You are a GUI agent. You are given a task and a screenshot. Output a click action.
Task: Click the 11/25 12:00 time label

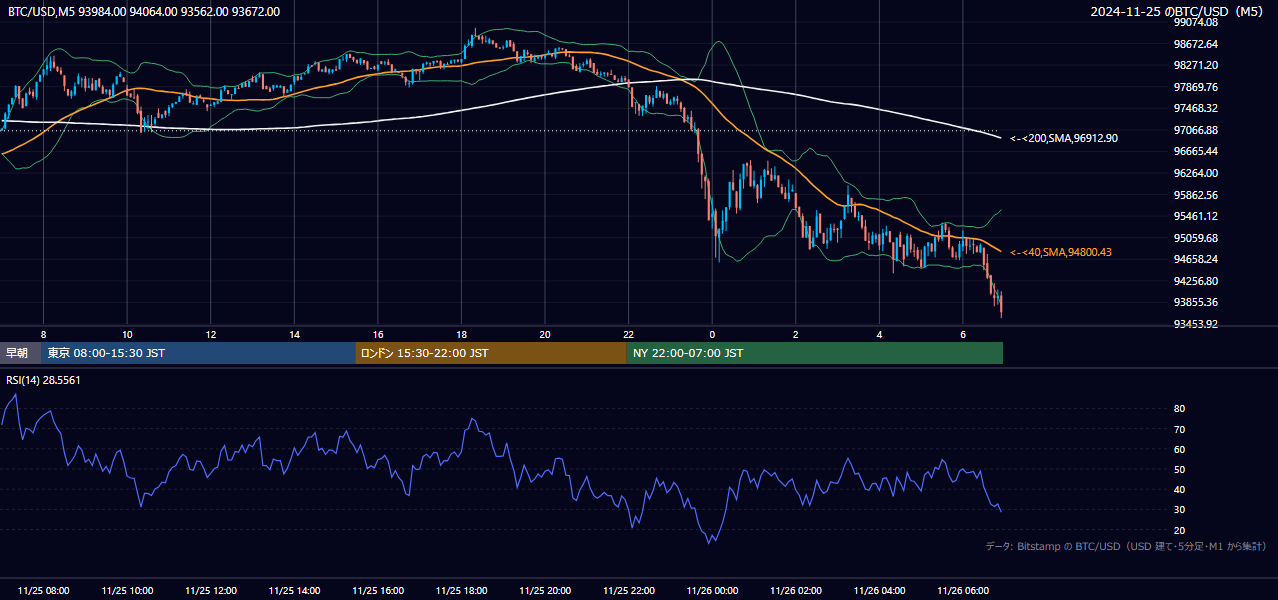click(x=211, y=591)
